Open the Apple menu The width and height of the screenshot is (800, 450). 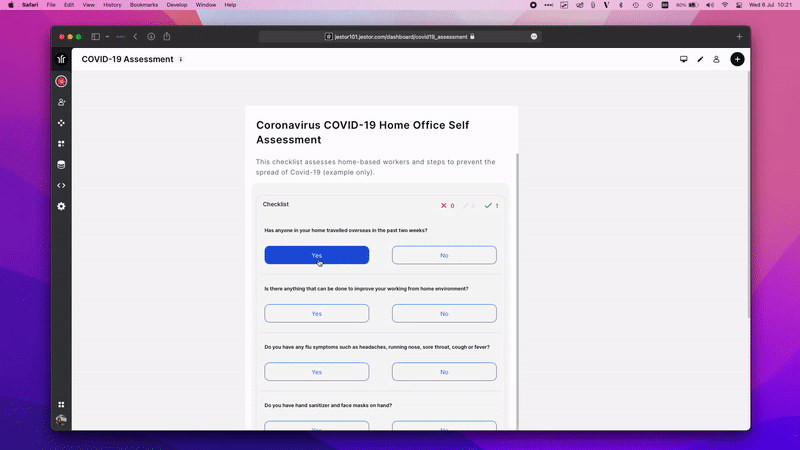point(11,5)
